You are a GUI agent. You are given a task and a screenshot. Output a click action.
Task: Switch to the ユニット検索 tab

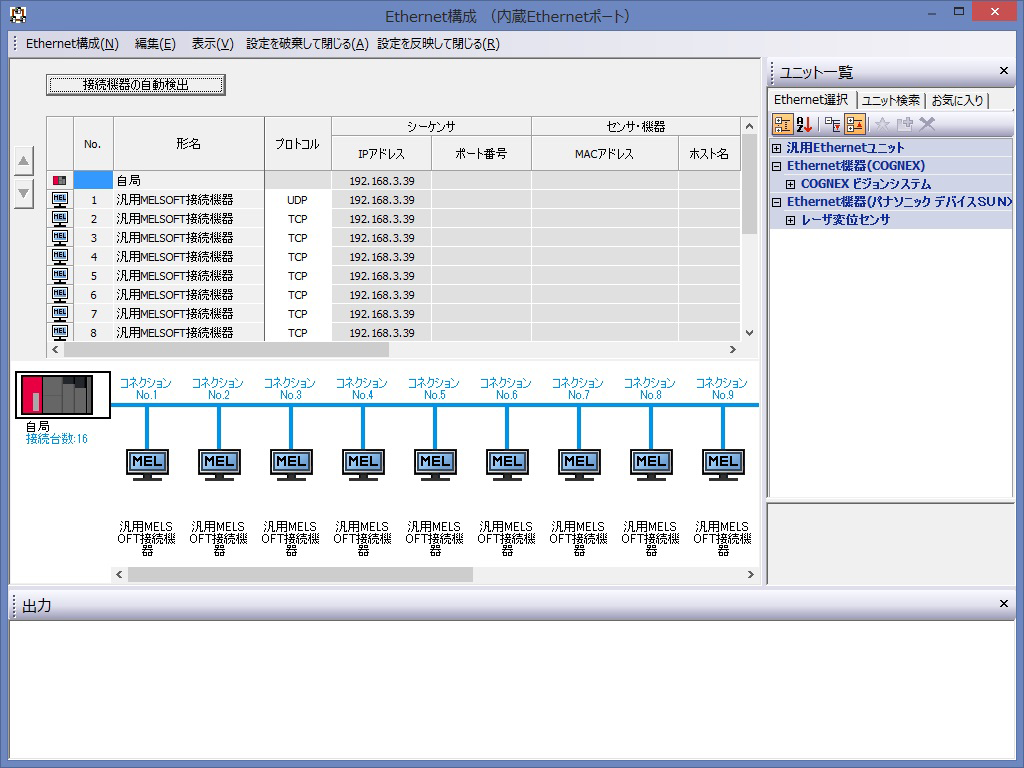(x=890, y=100)
